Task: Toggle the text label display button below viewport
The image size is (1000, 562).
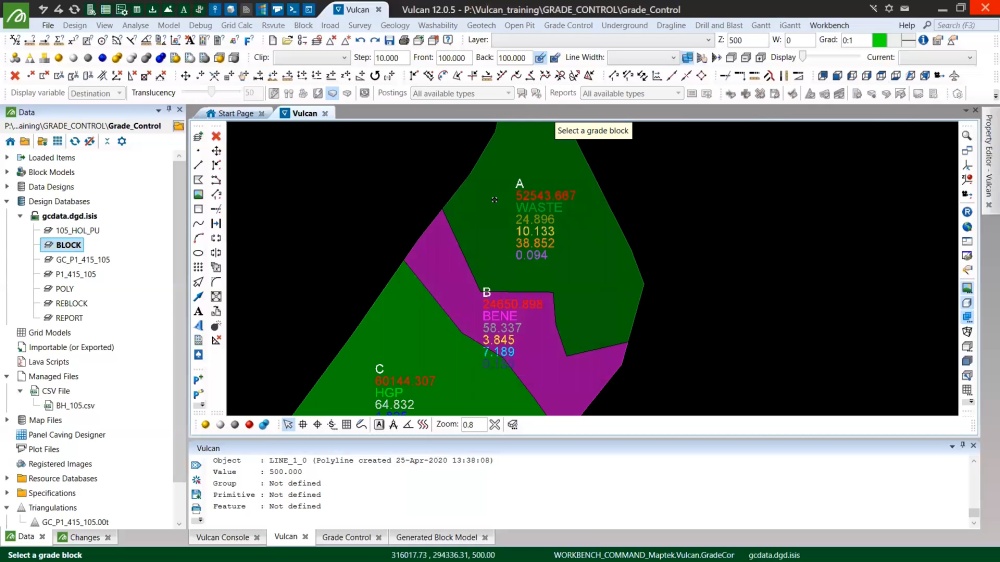Action: [x=379, y=424]
